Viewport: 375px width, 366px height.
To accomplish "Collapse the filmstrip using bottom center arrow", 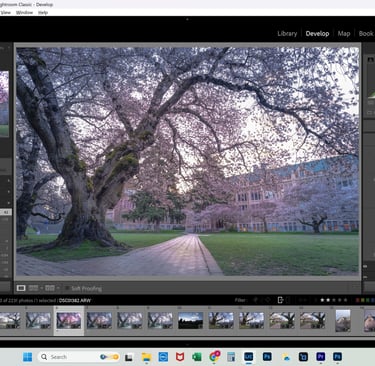I will pos(187,345).
